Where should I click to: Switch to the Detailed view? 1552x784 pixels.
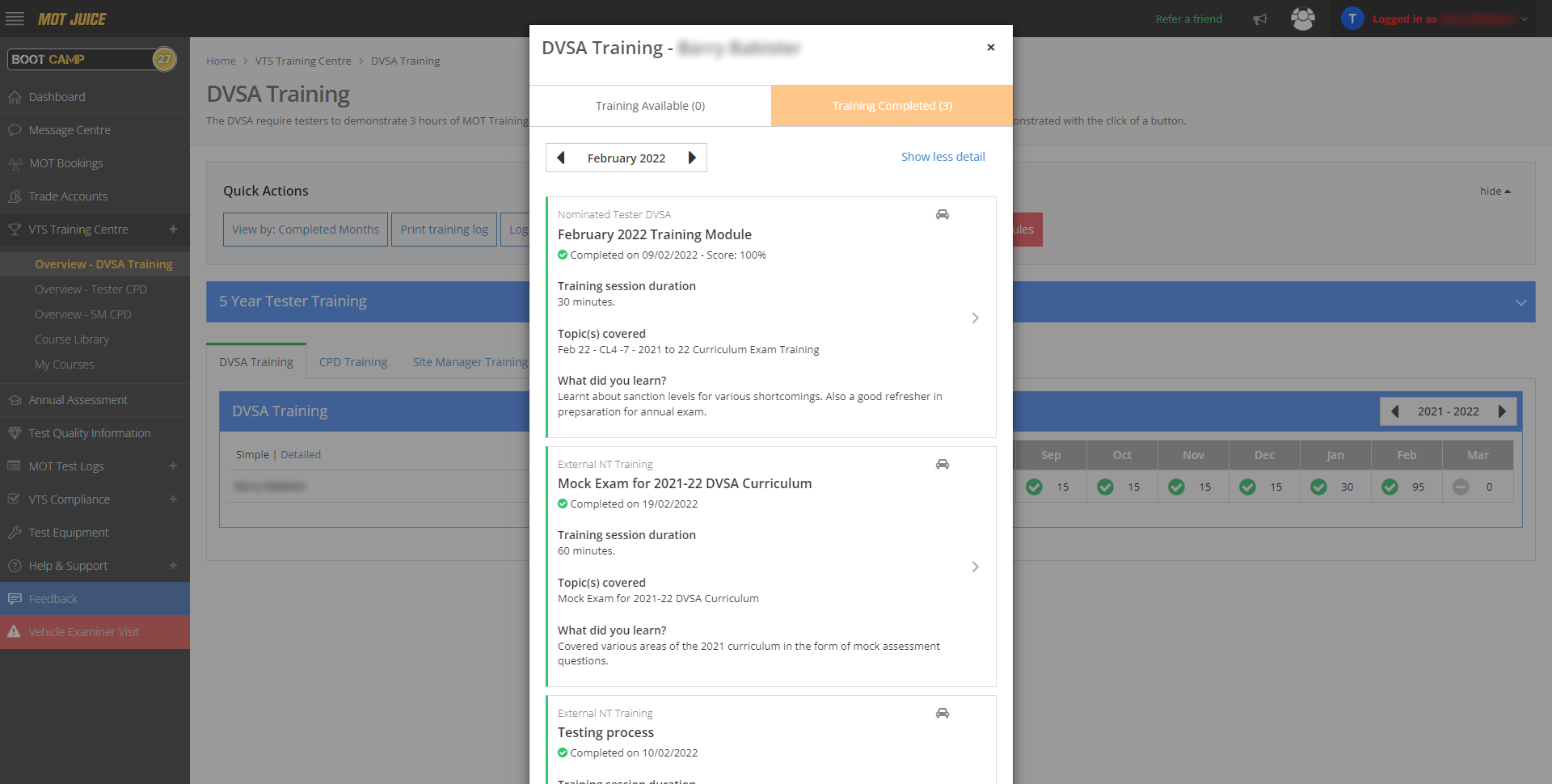301,455
